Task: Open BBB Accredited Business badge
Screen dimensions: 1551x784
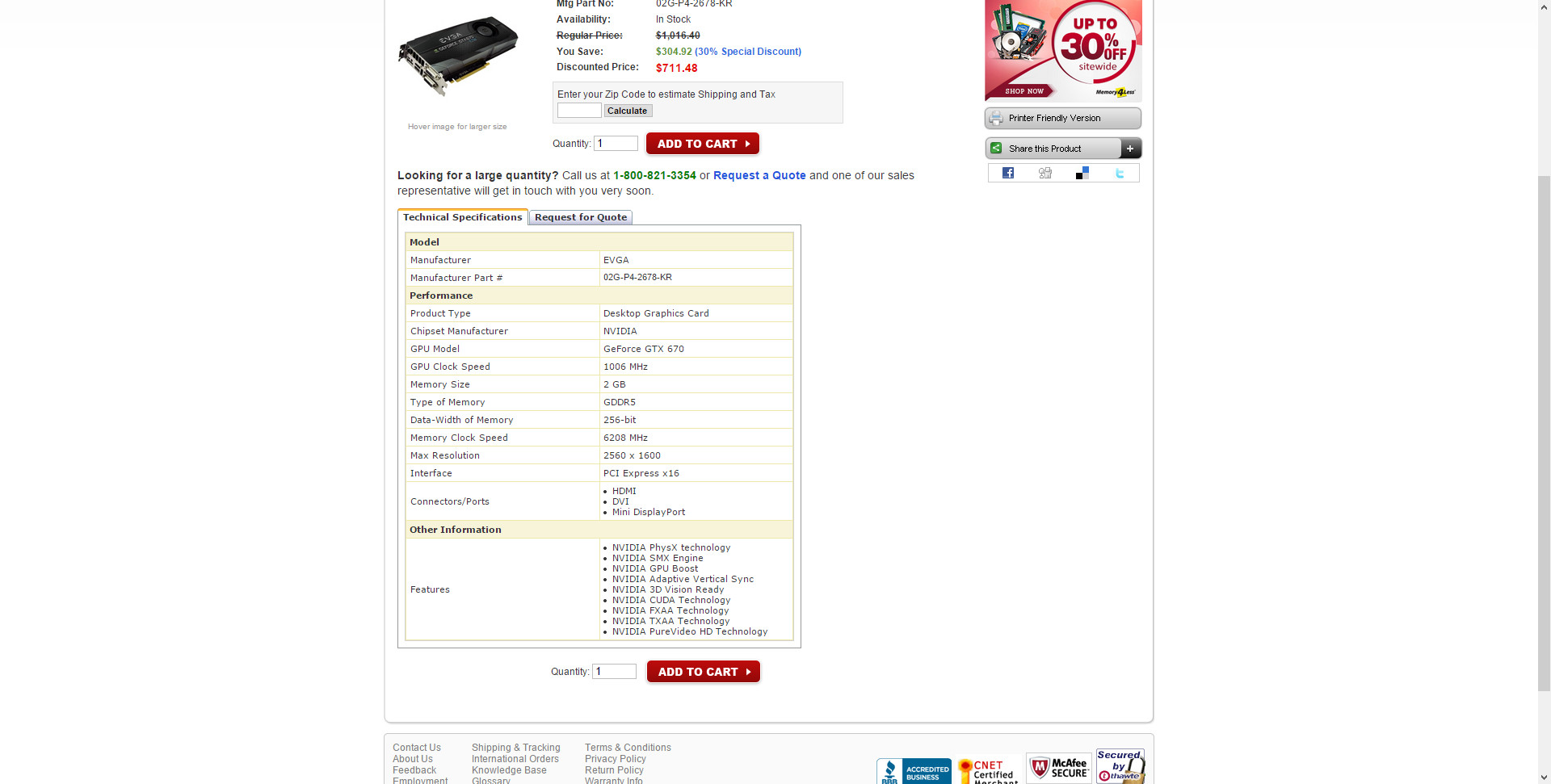Action: pos(914,771)
